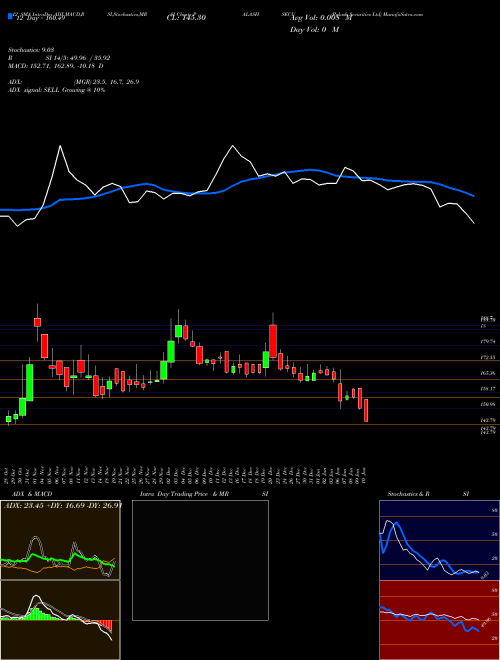Click the RSI 14/3: 49.96 / 35.92 value
The height and width of the screenshot is (660, 500).
[59, 58]
